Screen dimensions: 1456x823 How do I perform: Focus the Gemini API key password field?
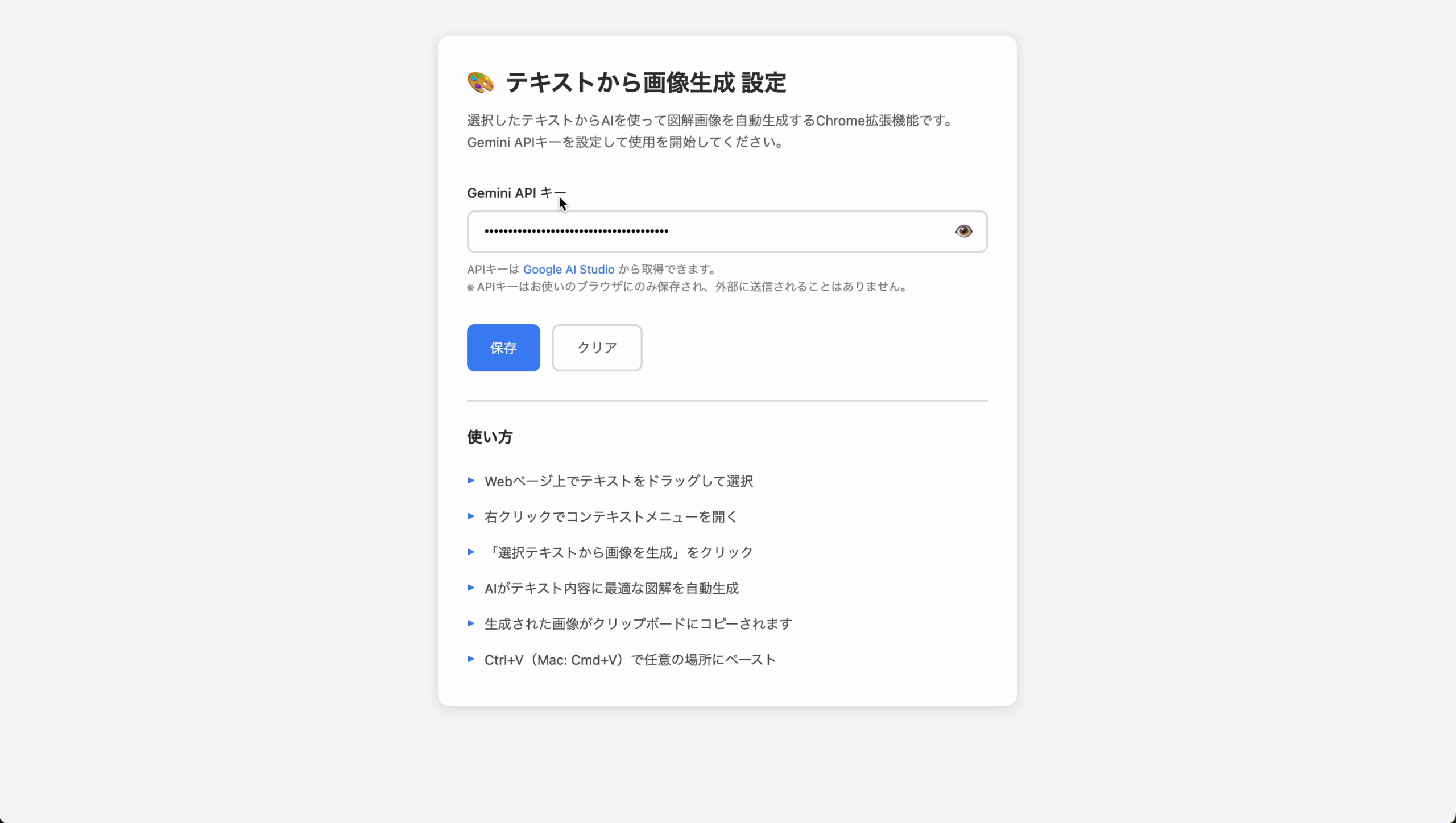tap(727, 231)
